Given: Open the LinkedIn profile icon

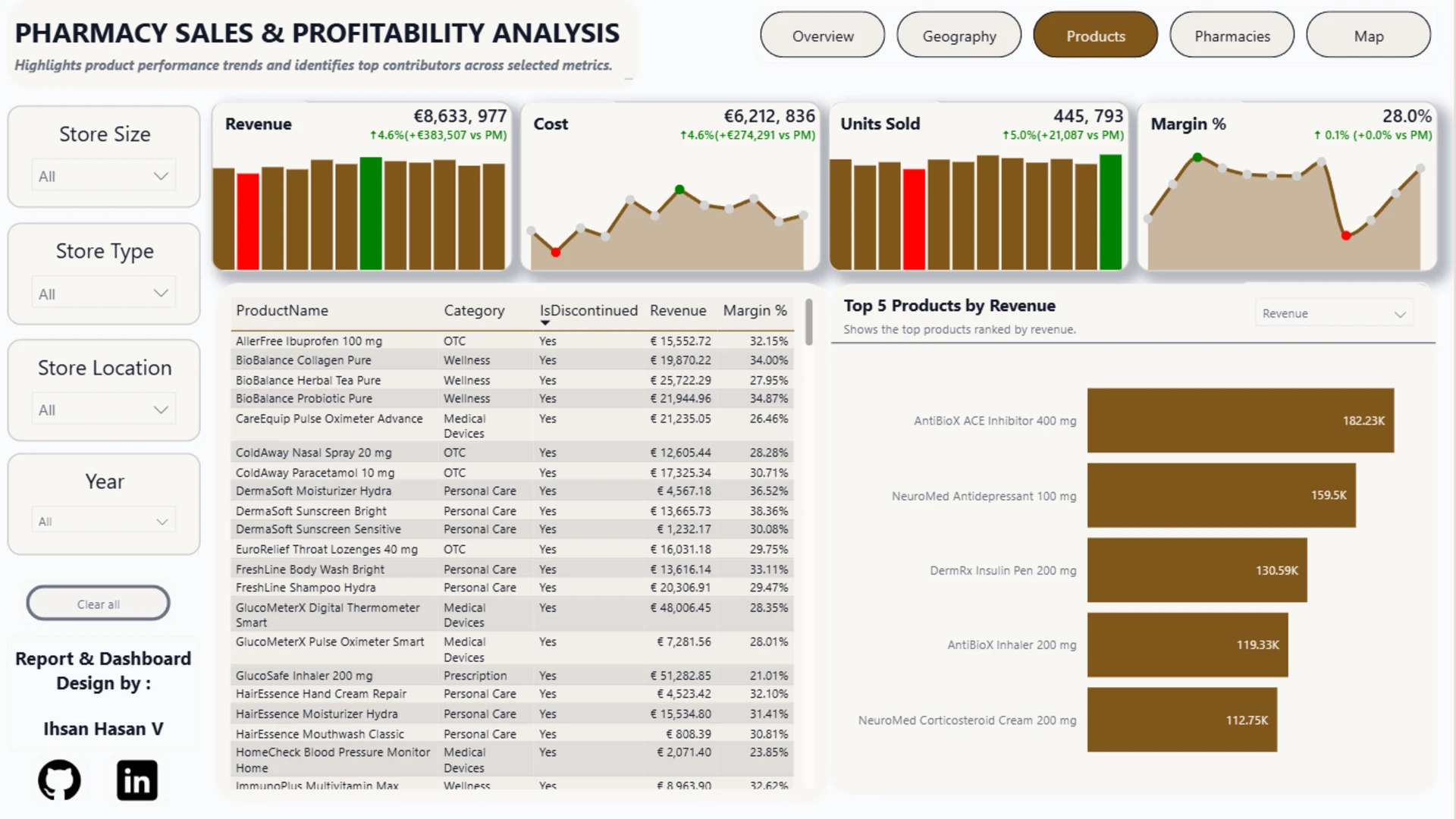Looking at the screenshot, I should [137, 780].
